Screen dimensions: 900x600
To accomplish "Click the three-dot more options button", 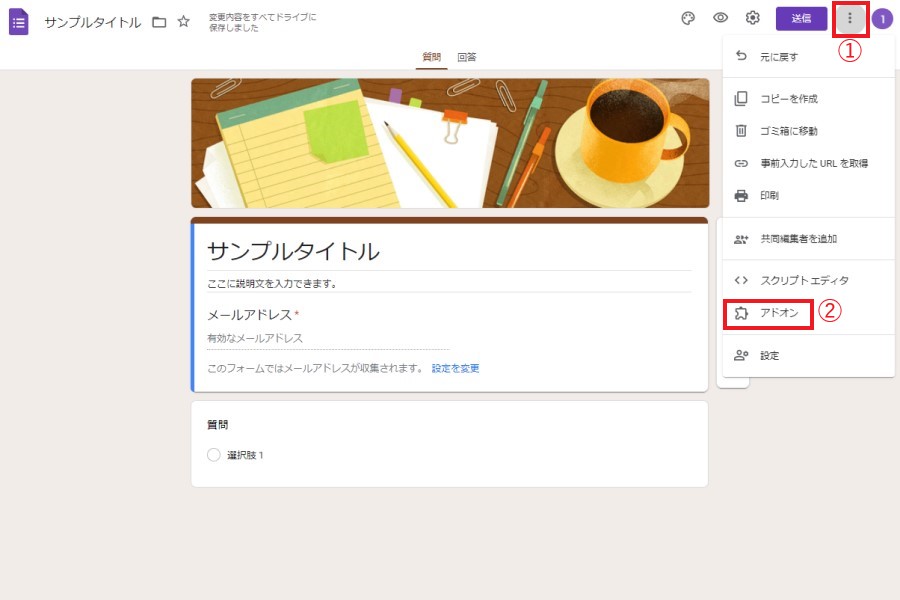I will pyautogui.click(x=850, y=18).
